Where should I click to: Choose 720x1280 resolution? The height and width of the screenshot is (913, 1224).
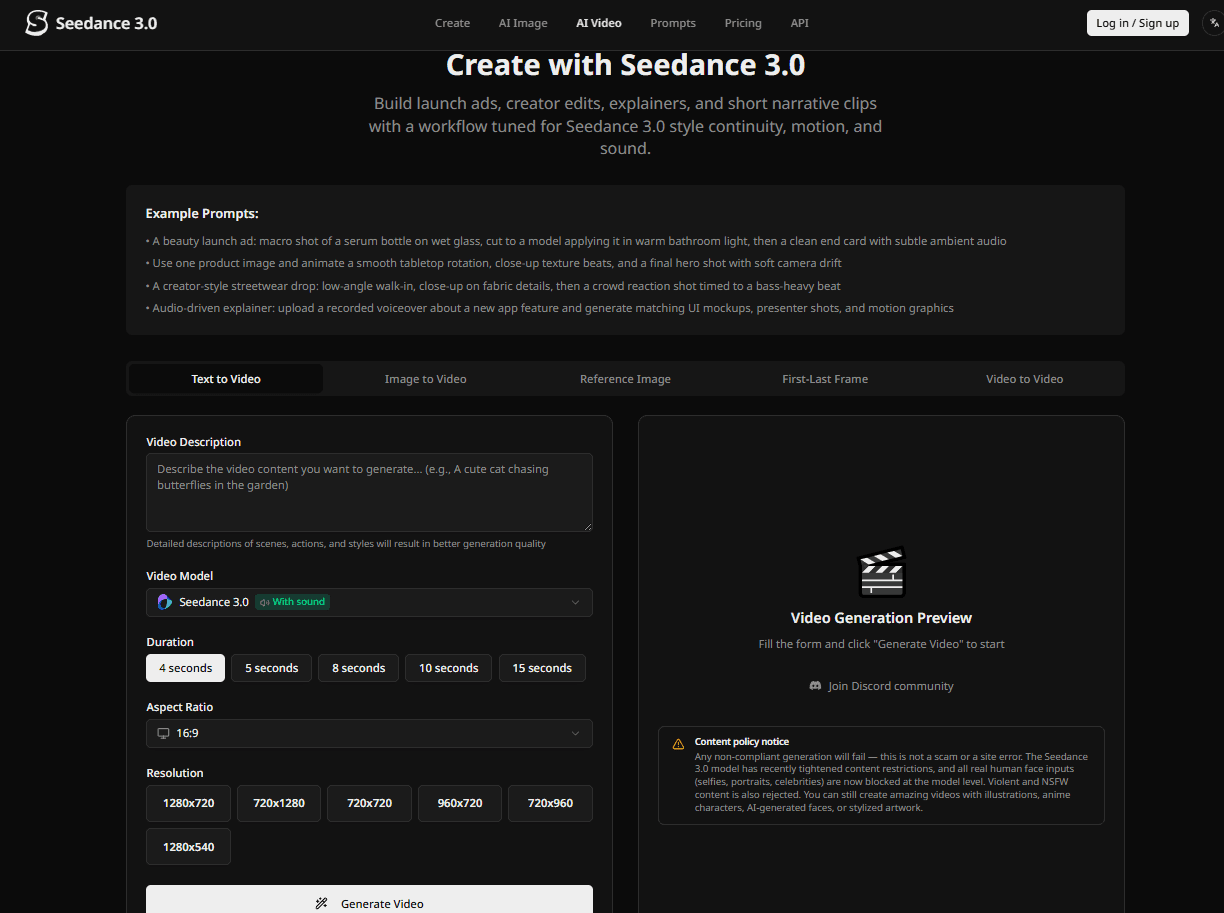279,803
